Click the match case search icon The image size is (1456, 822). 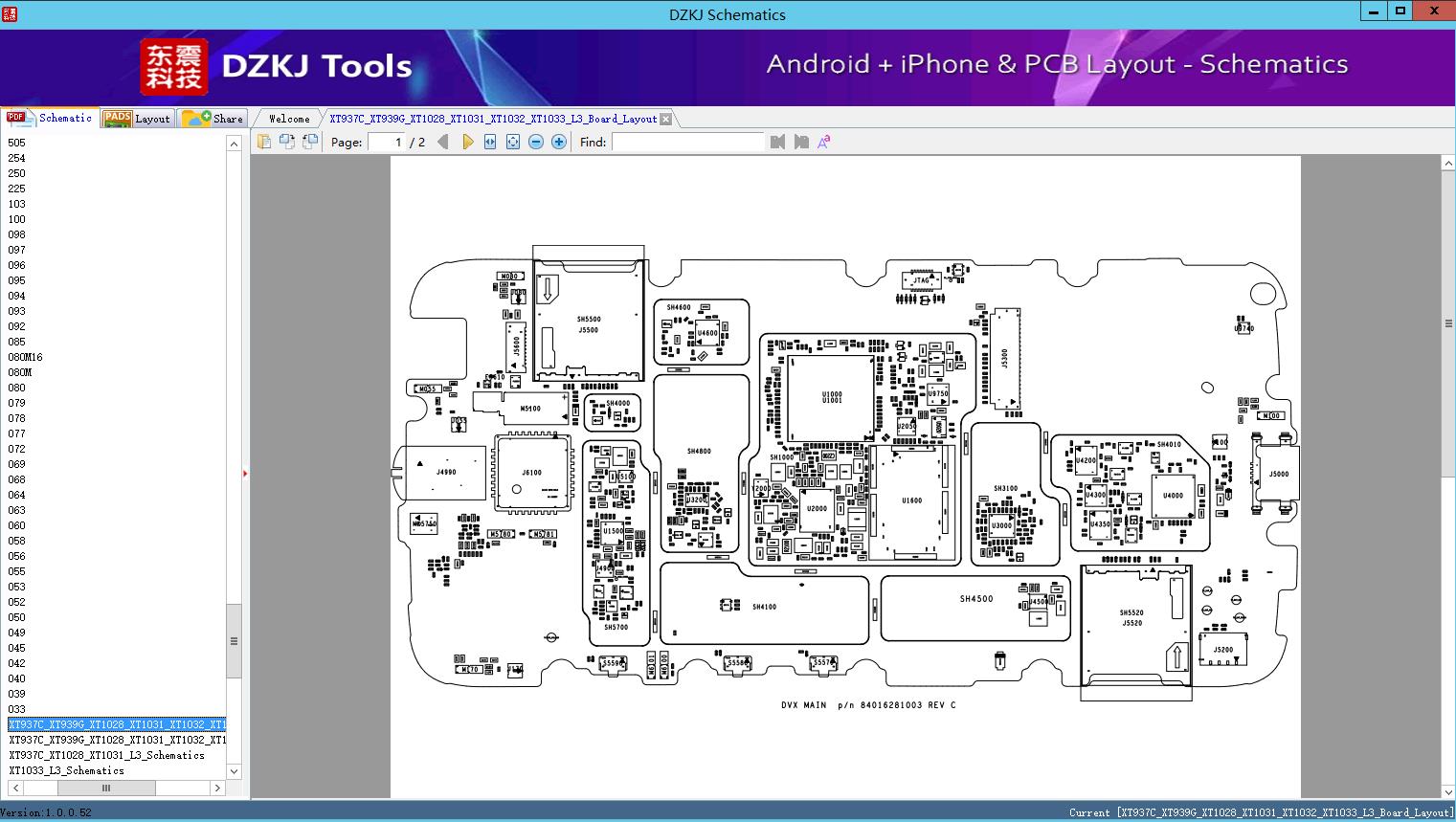coord(823,142)
